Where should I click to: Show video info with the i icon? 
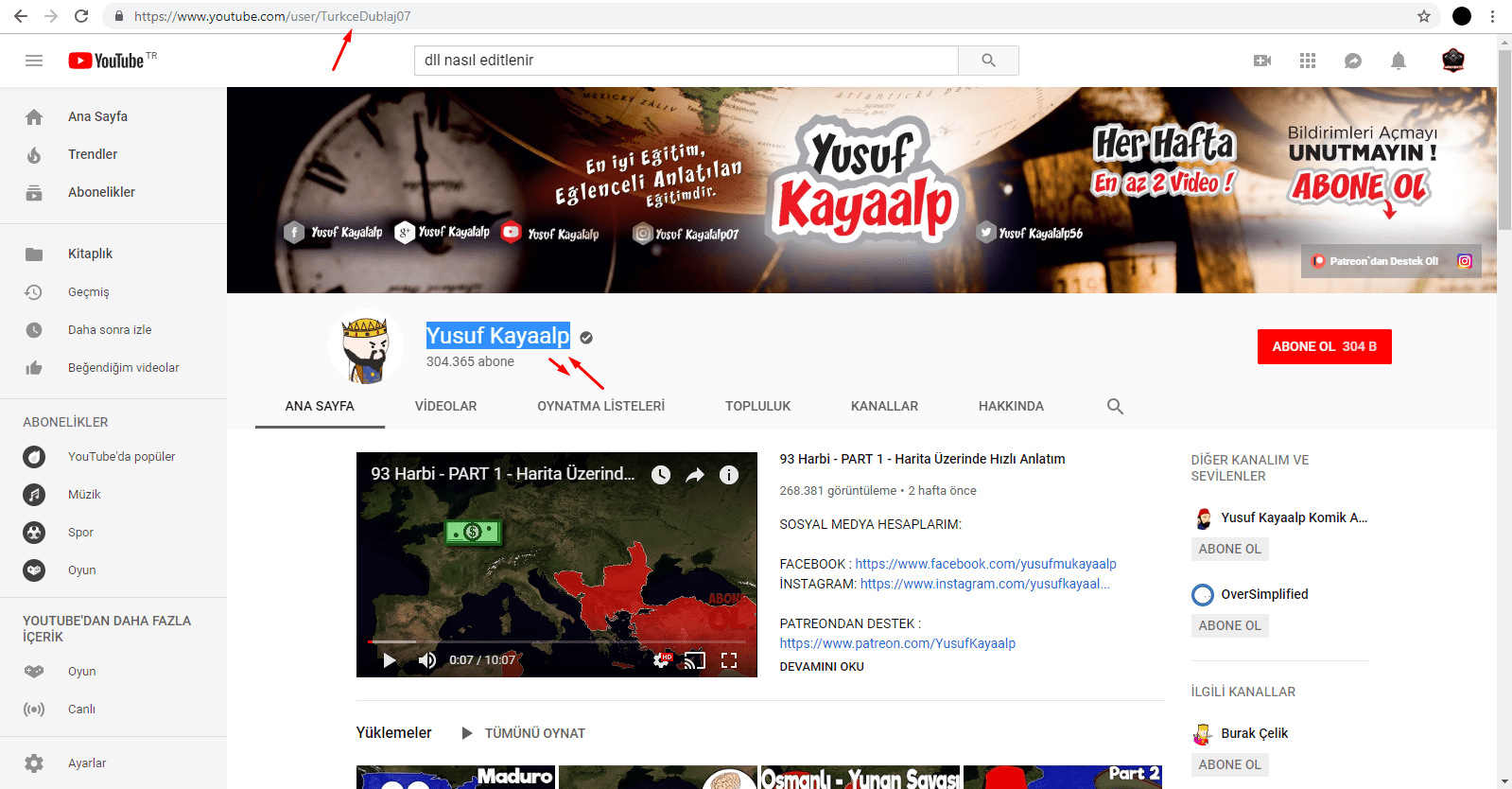[x=729, y=475]
